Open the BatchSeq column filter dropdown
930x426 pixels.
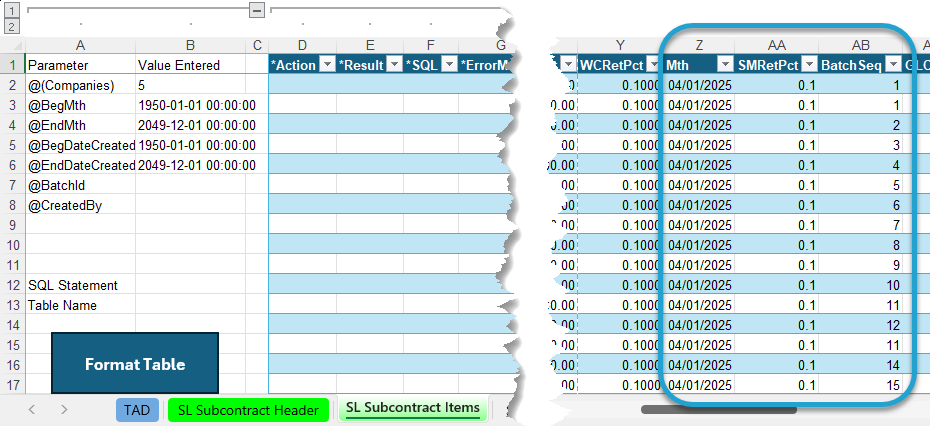coord(893,65)
